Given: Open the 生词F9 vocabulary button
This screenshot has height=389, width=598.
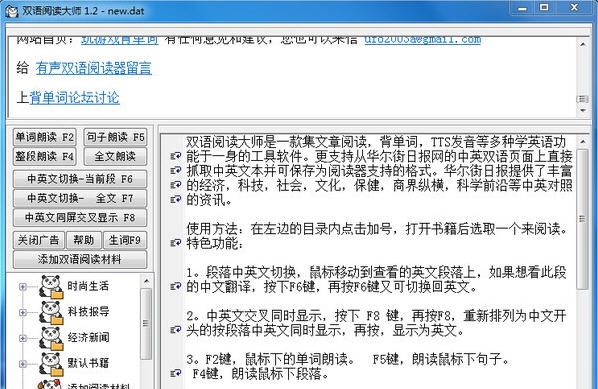Looking at the screenshot, I should [x=125, y=240].
